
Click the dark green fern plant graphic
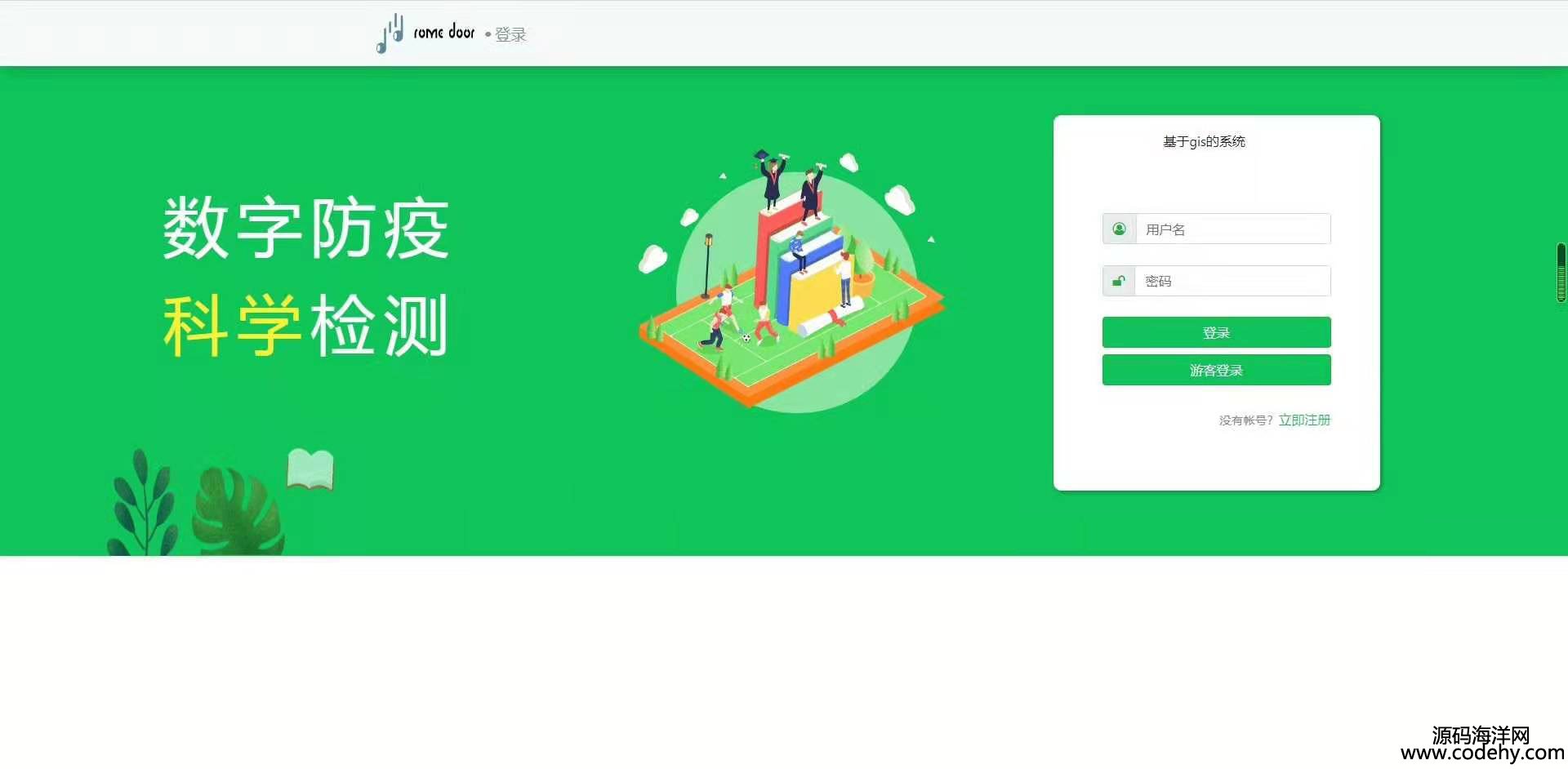[143, 502]
